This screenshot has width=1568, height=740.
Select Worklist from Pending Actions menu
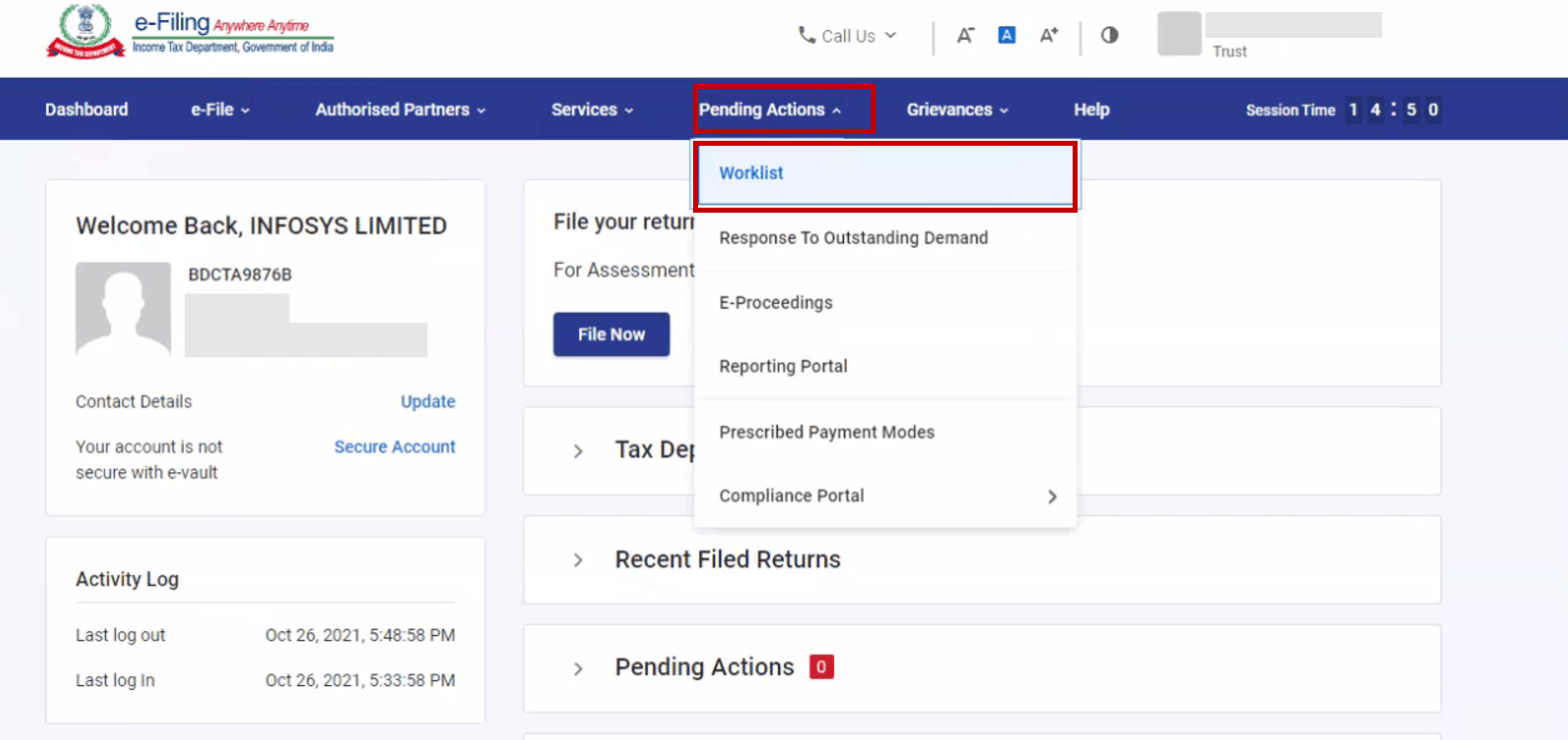coord(751,174)
